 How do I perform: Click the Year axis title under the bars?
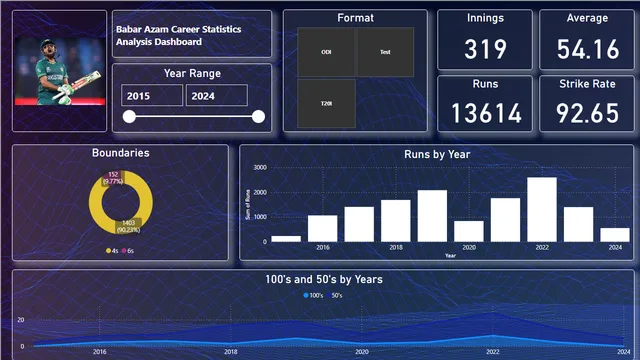pos(450,256)
